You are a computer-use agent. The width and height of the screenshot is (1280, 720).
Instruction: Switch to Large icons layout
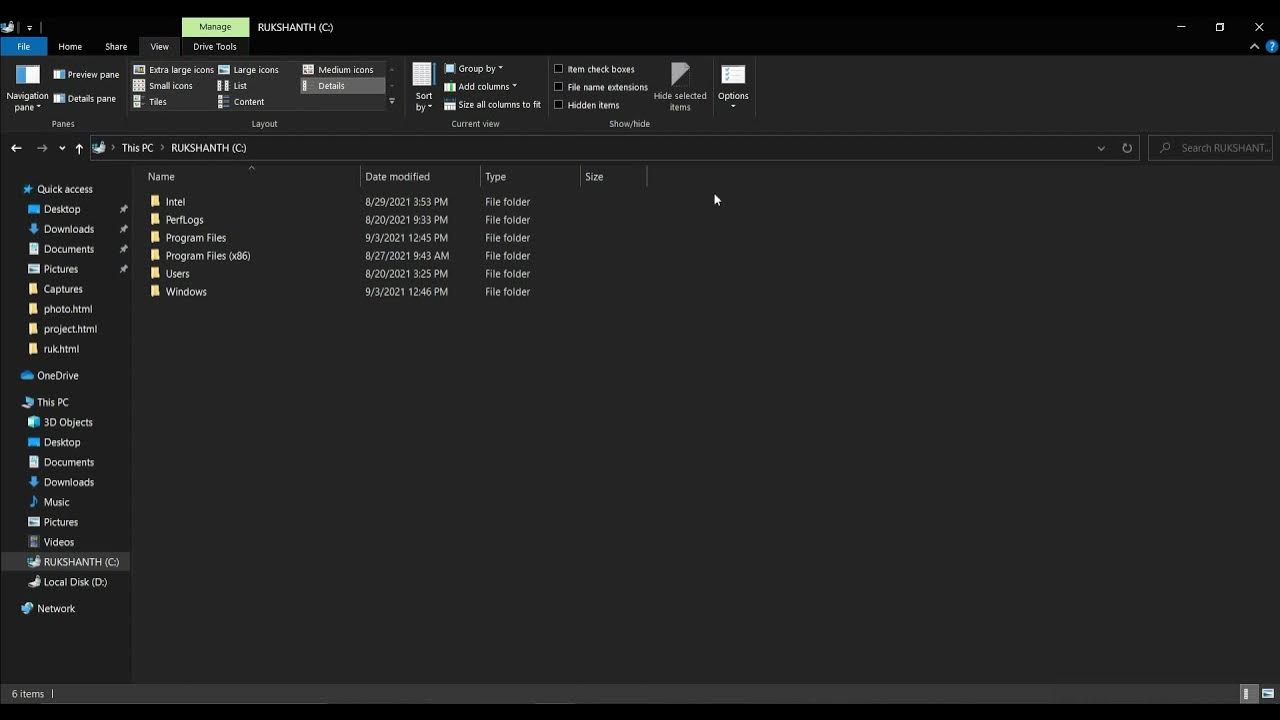click(248, 70)
